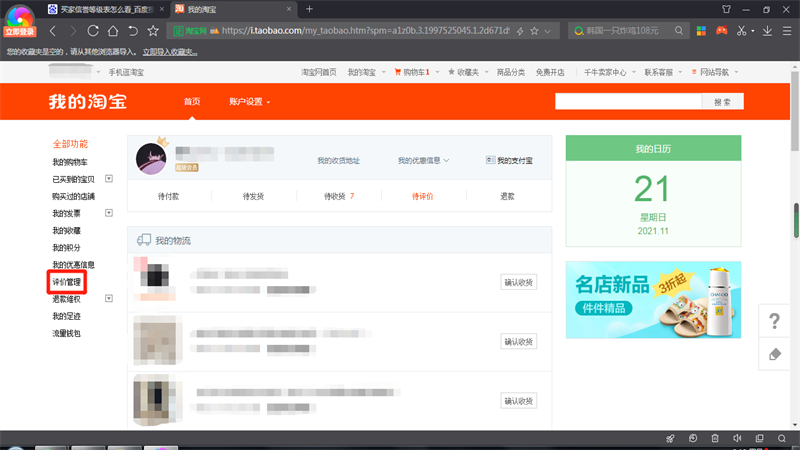The width and height of the screenshot is (800, 450).
Task: Open 千牛卖家中心 dropdown
Action: [610, 72]
